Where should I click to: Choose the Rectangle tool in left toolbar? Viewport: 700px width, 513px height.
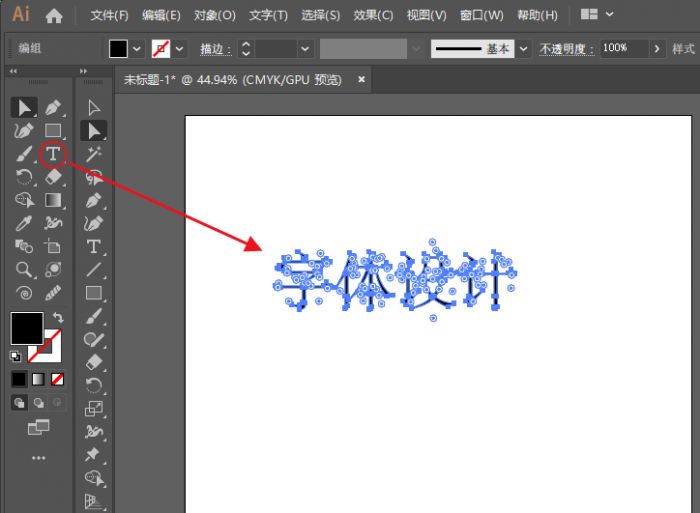(x=53, y=131)
